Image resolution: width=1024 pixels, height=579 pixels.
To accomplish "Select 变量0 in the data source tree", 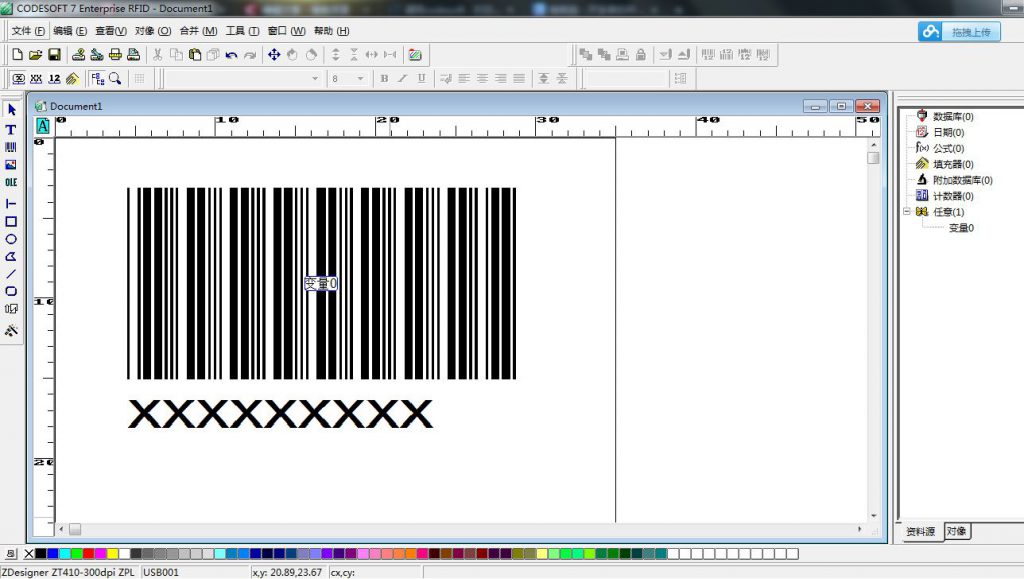I will pyautogui.click(x=961, y=228).
